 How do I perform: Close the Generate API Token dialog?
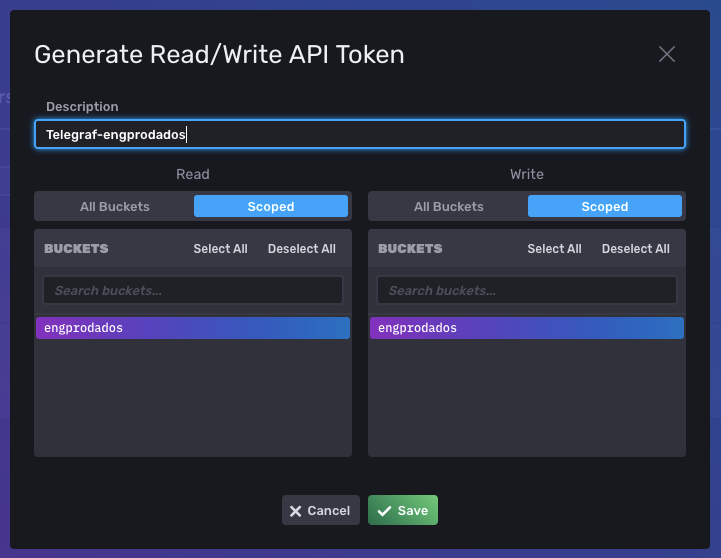(x=667, y=54)
